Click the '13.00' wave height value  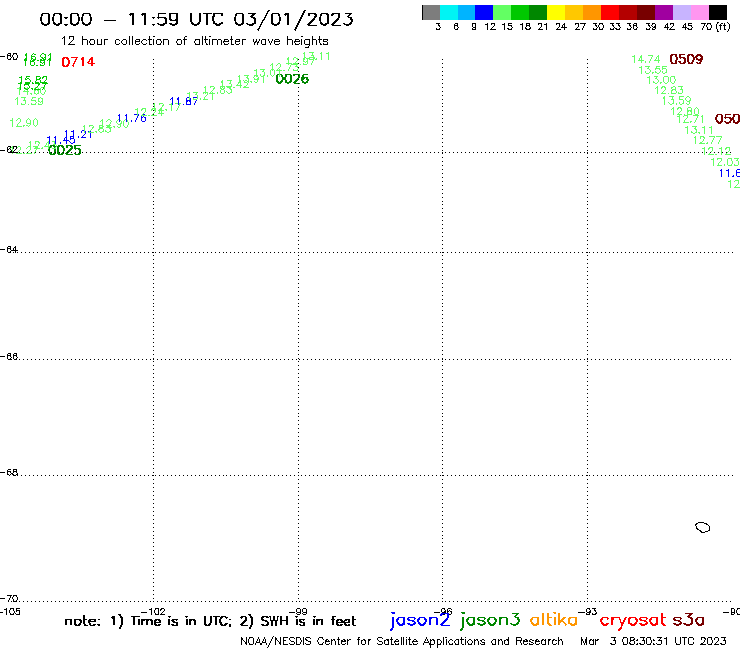point(661,80)
